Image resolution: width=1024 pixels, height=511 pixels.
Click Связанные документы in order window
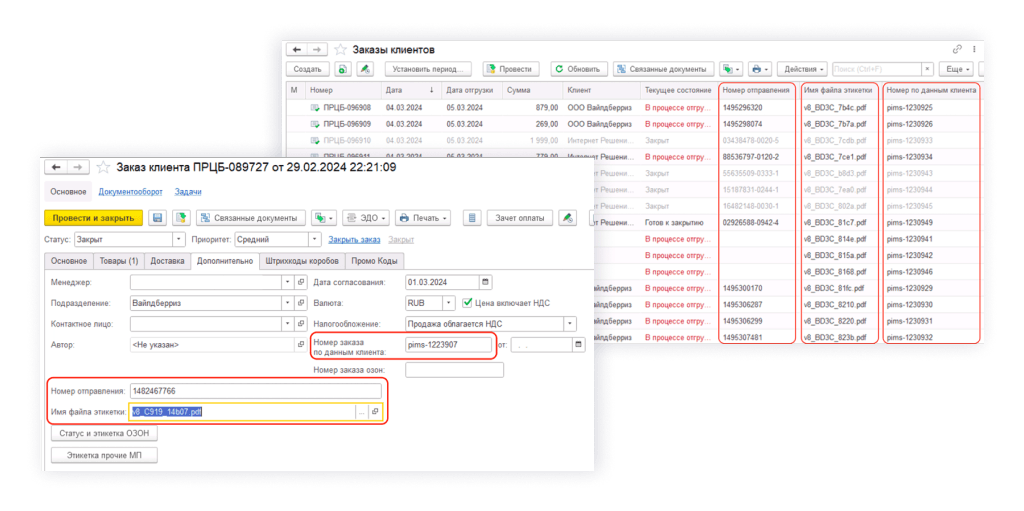click(x=251, y=218)
